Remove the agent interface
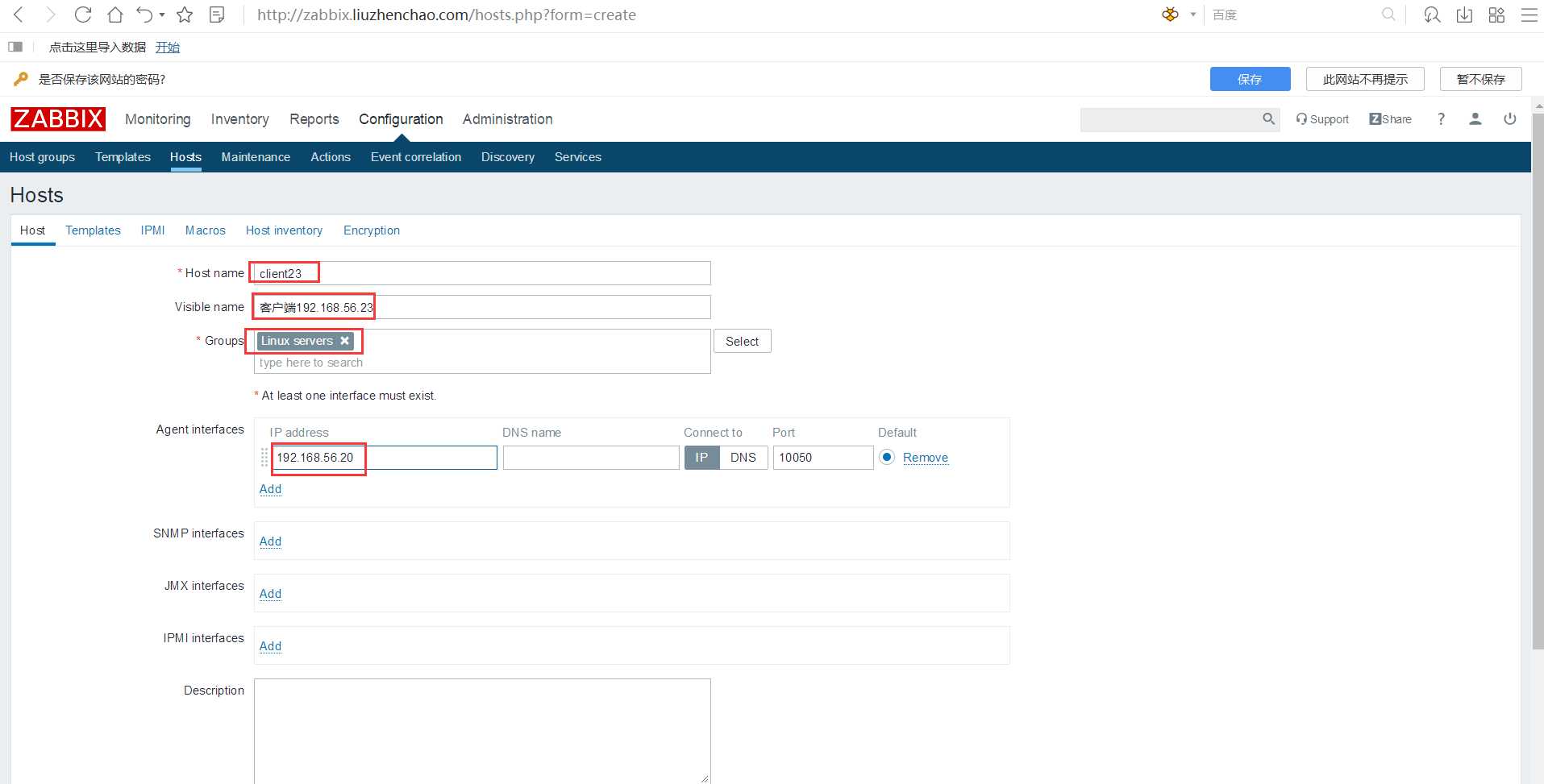 pyautogui.click(x=926, y=458)
